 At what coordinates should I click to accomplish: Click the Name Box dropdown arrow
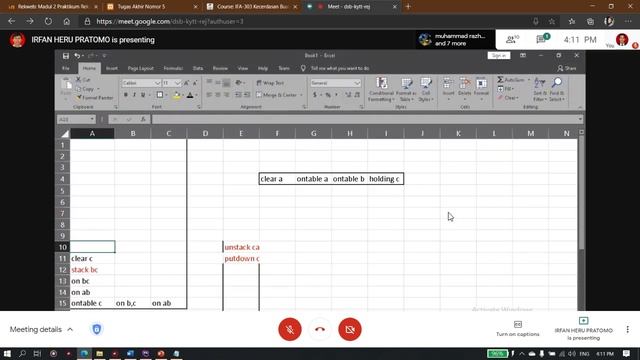click(92, 119)
